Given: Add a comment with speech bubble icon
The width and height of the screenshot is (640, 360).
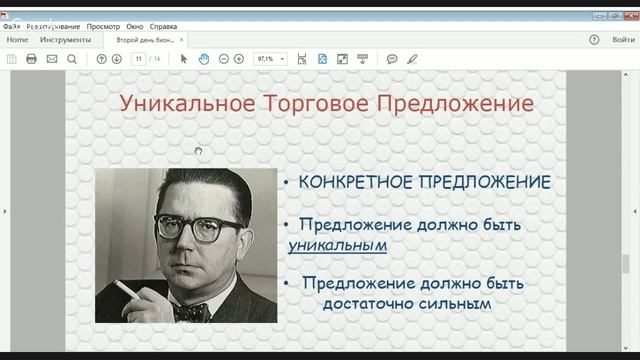Looking at the screenshot, I should coord(392,59).
